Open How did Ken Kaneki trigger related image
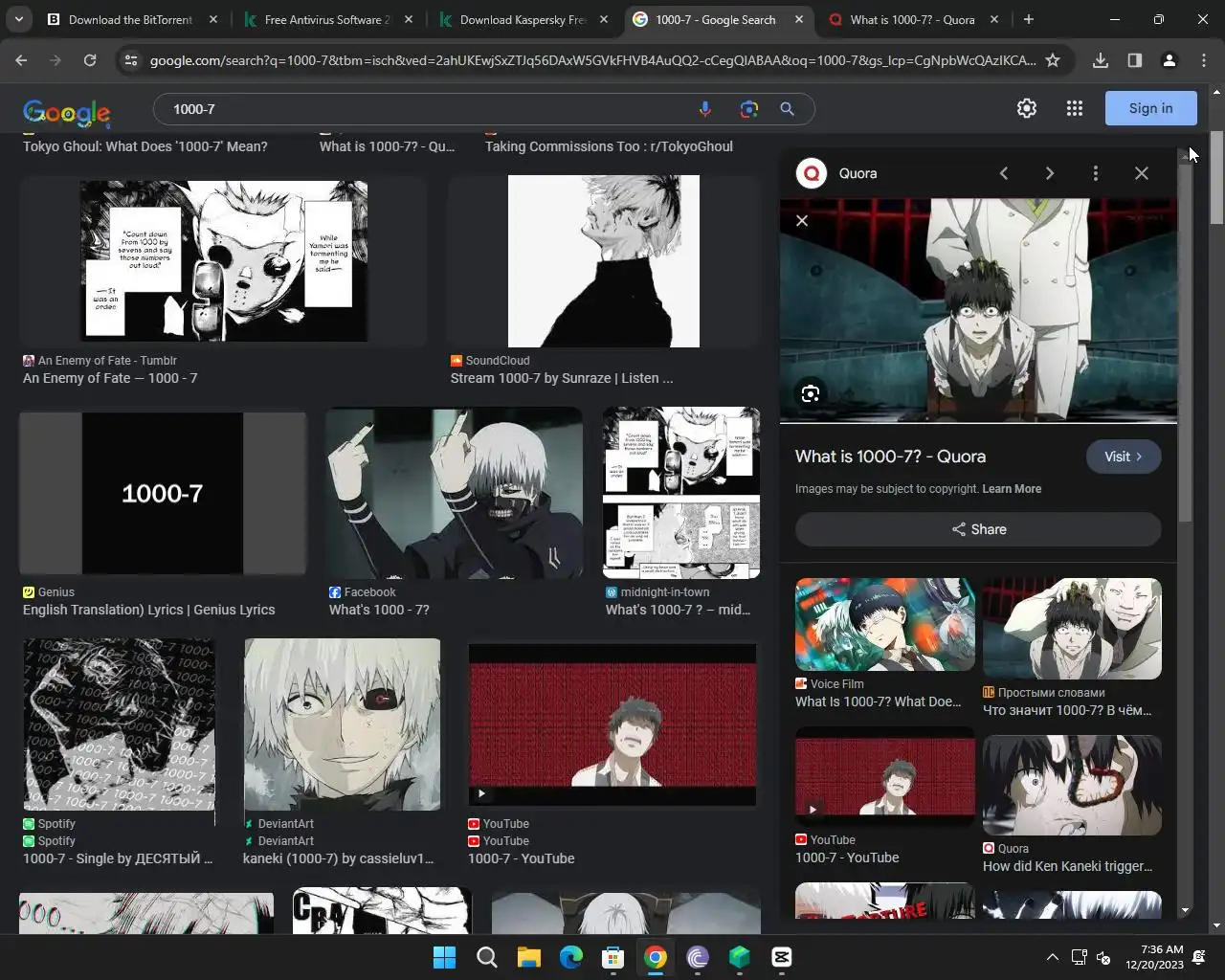This screenshot has width=1225, height=980. click(1072, 786)
